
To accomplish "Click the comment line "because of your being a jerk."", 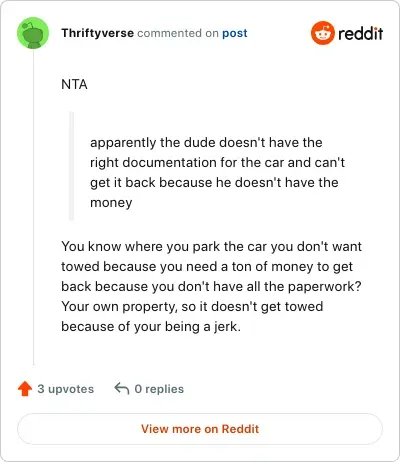I will 151,327.
